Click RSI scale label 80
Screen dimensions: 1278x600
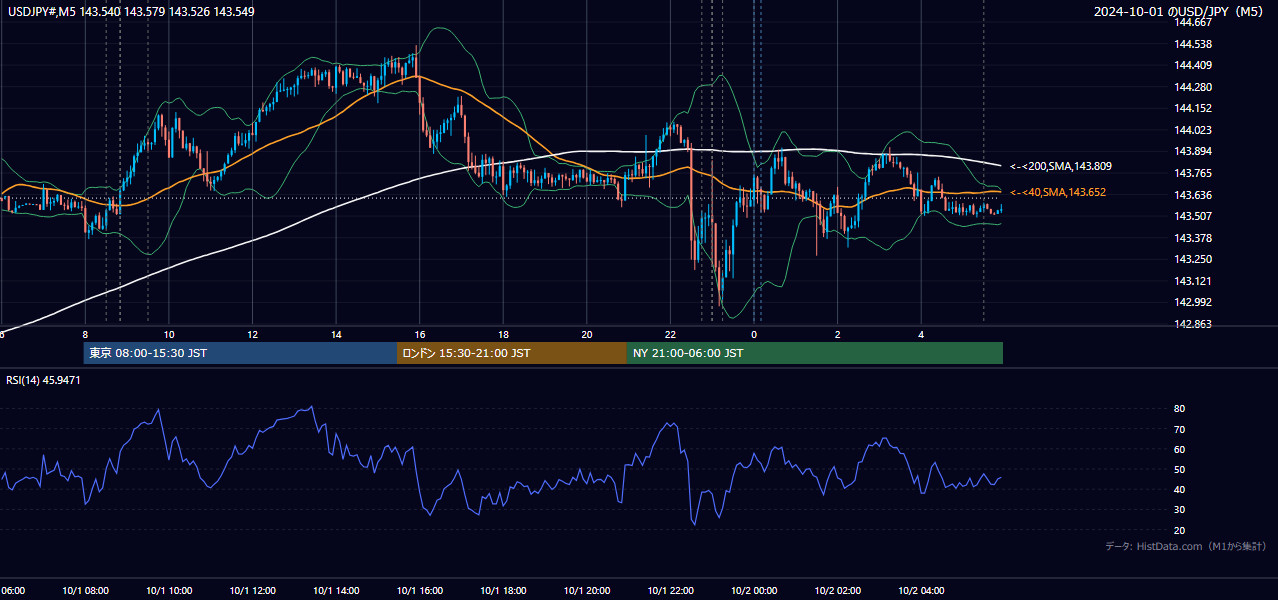[1180, 409]
